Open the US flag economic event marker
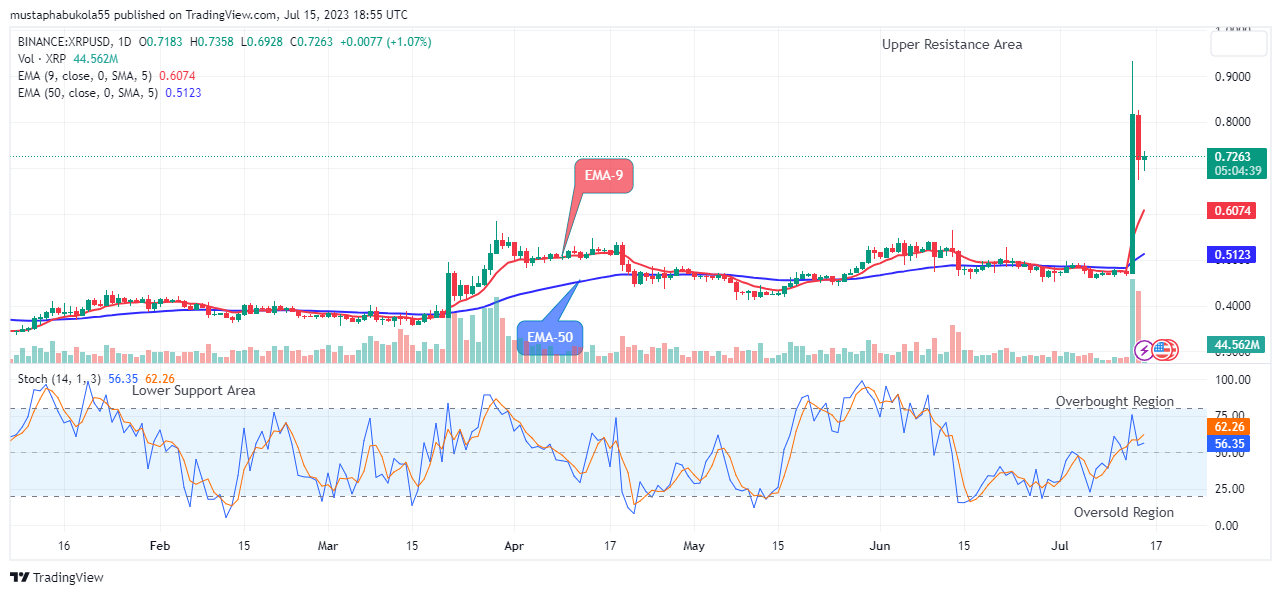Viewport: 1281px width, 595px height. click(x=1161, y=350)
